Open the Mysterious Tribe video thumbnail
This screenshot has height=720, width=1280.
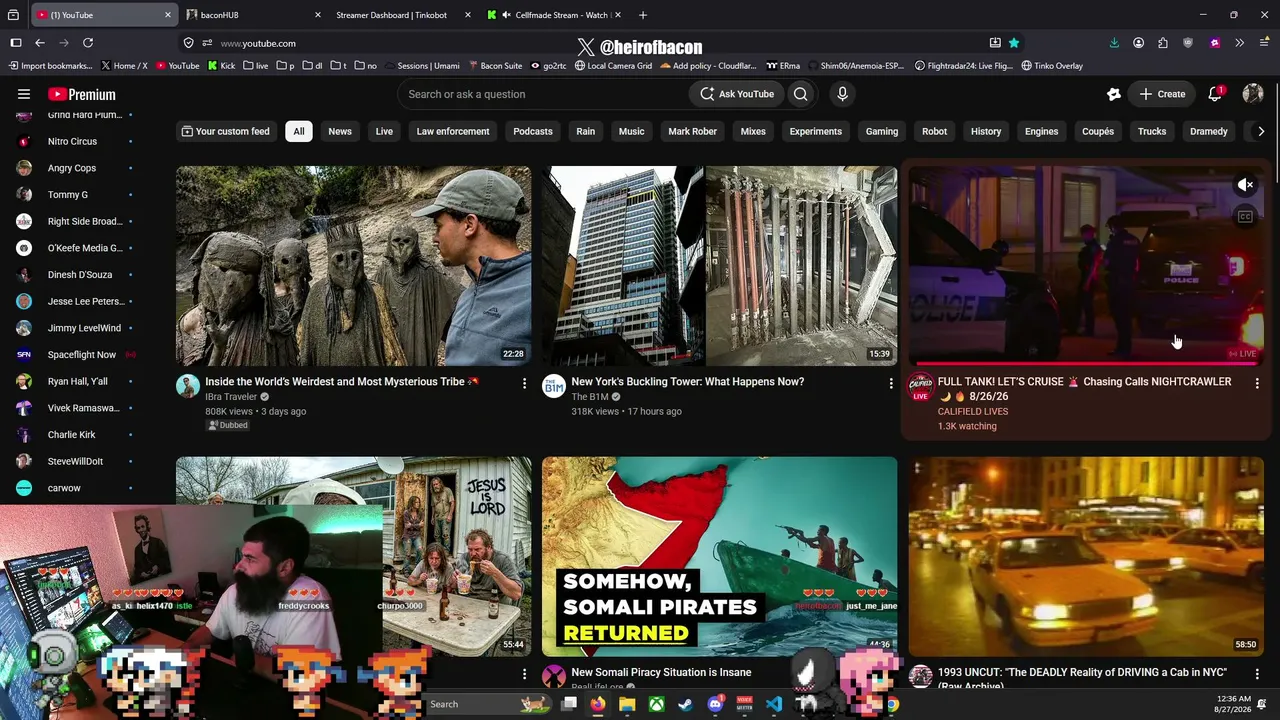tap(354, 266)
